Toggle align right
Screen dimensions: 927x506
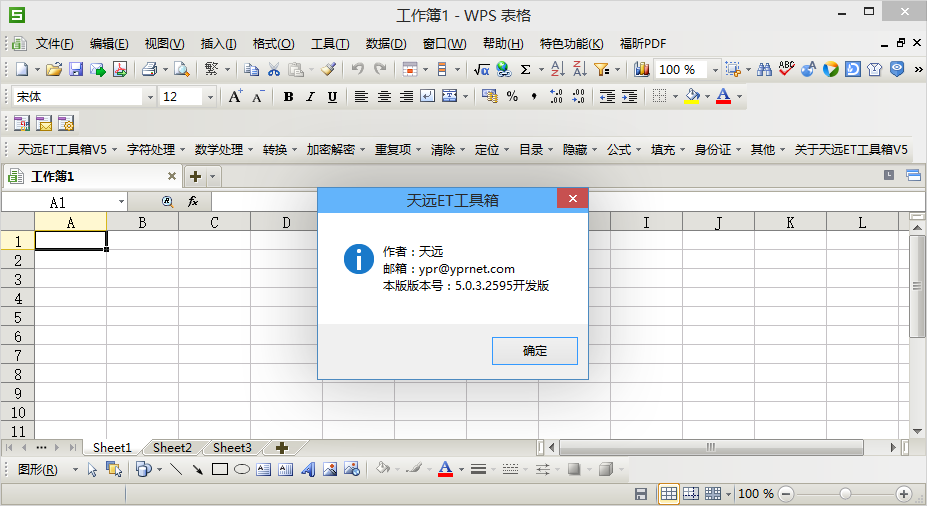click(406, 96)
